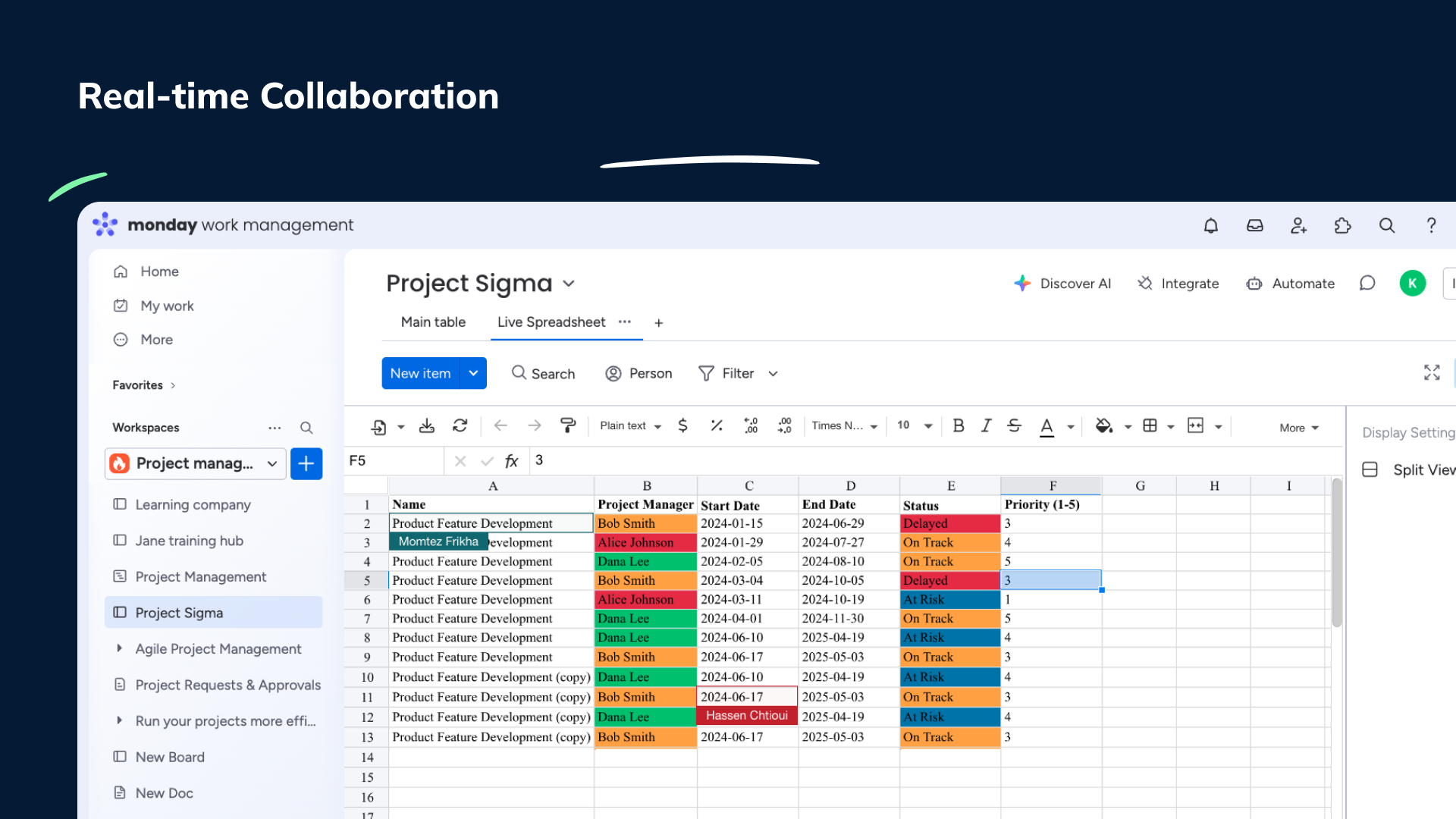Toggle italic formatting
Screen dimensions: 1456x819
[x=986, y=425]
